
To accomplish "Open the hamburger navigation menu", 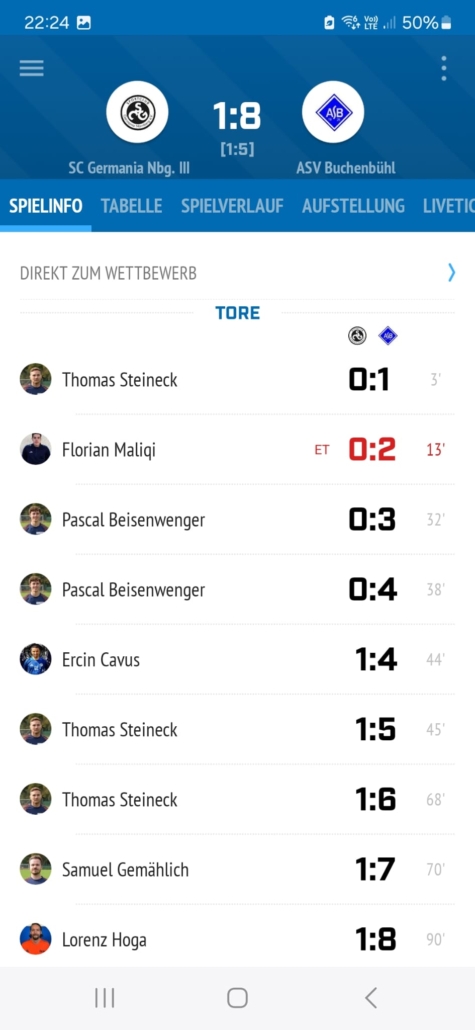I will pos(32,68).
